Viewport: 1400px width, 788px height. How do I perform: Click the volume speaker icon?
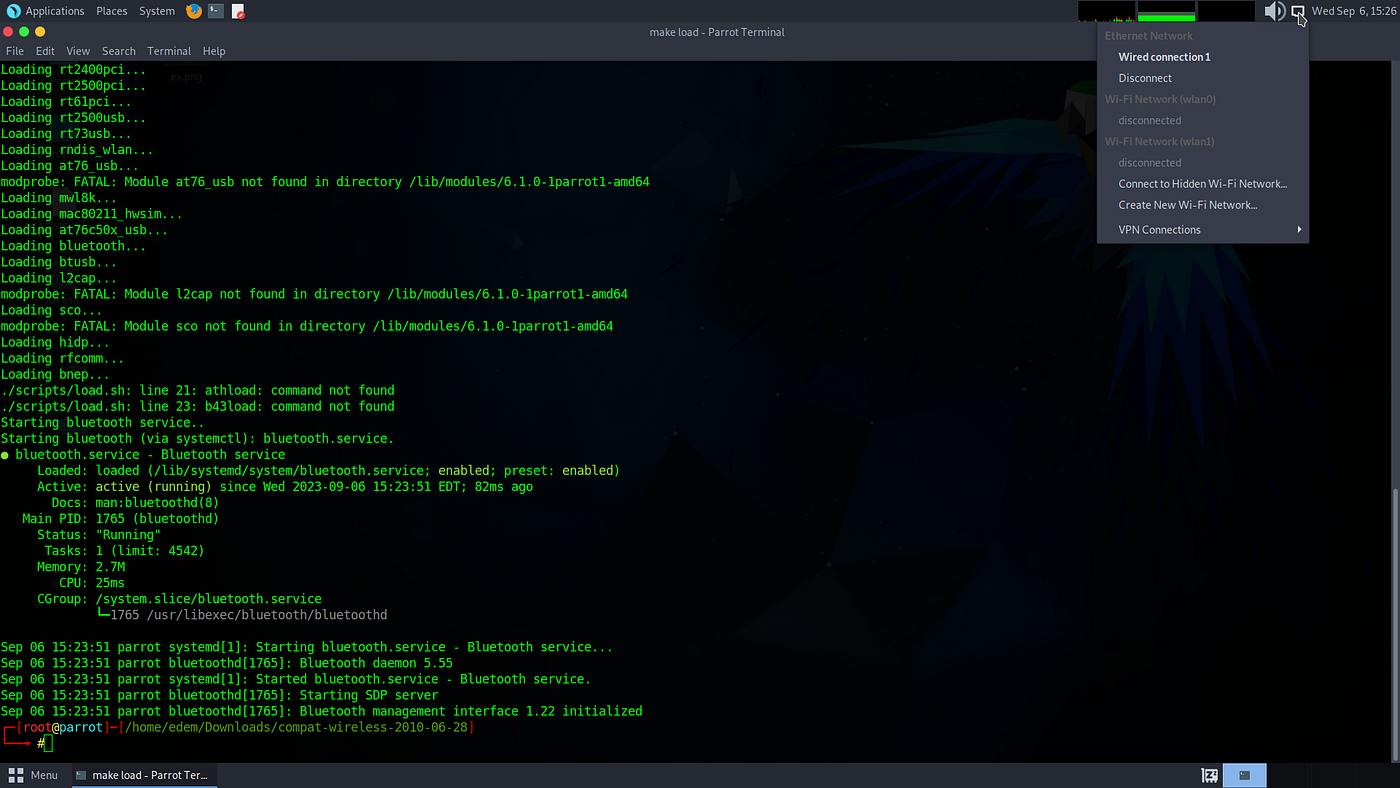point(1274,11)
